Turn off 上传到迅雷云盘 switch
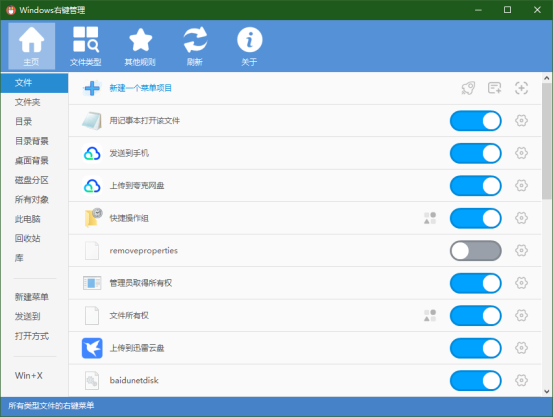Image resolution: width=553 pixels, height=417 pixels. tap(475, 348)
